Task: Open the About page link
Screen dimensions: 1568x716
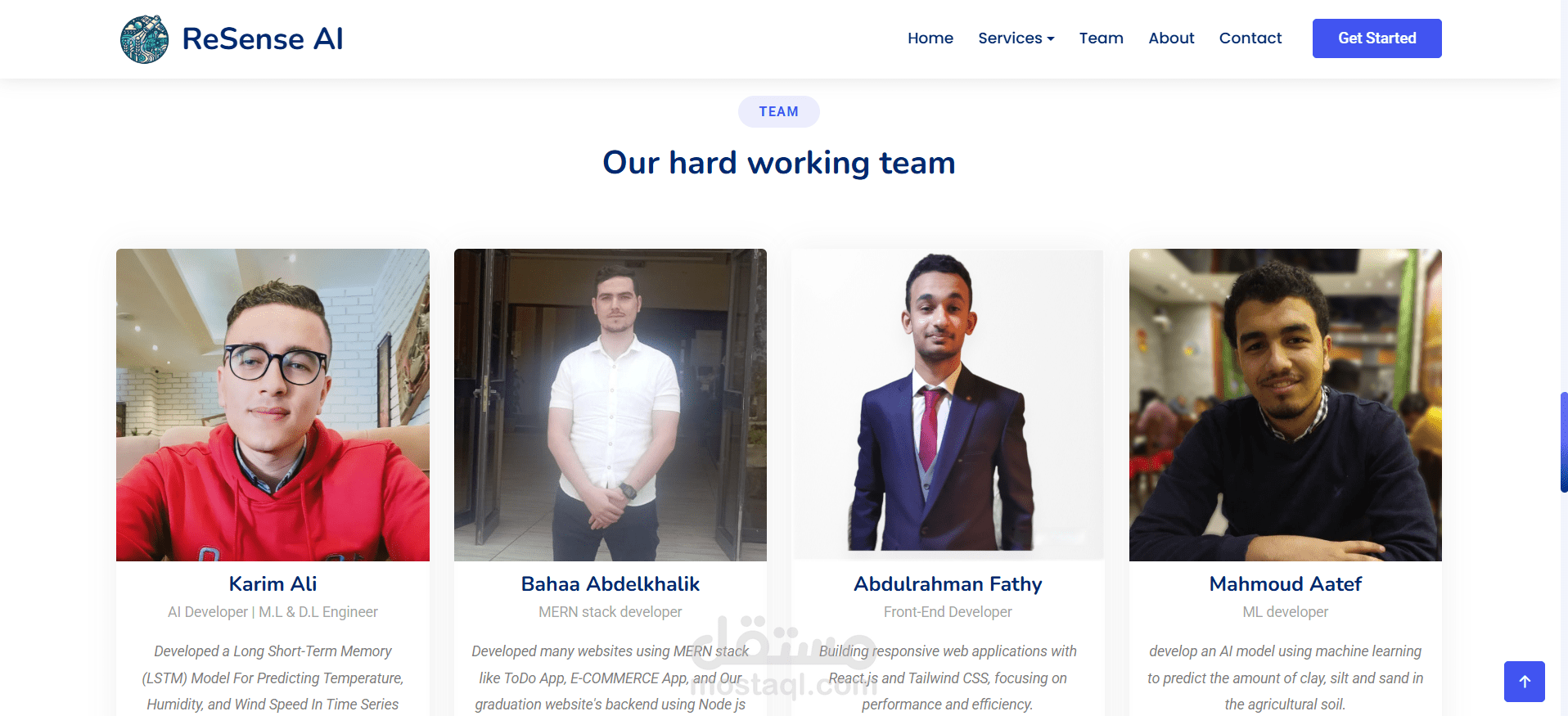Action: point(1171,38)
